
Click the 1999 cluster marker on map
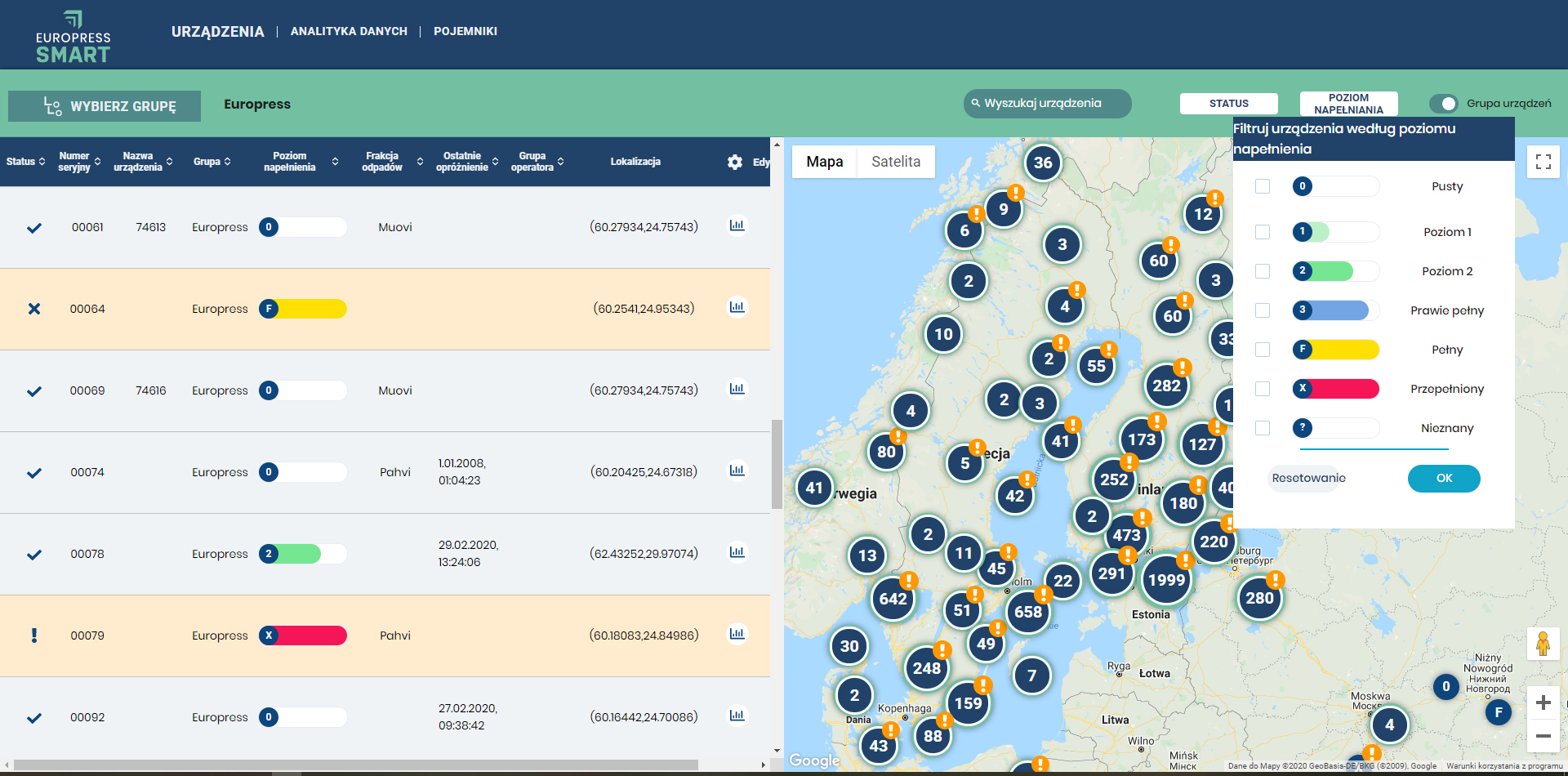(1165, 580)
